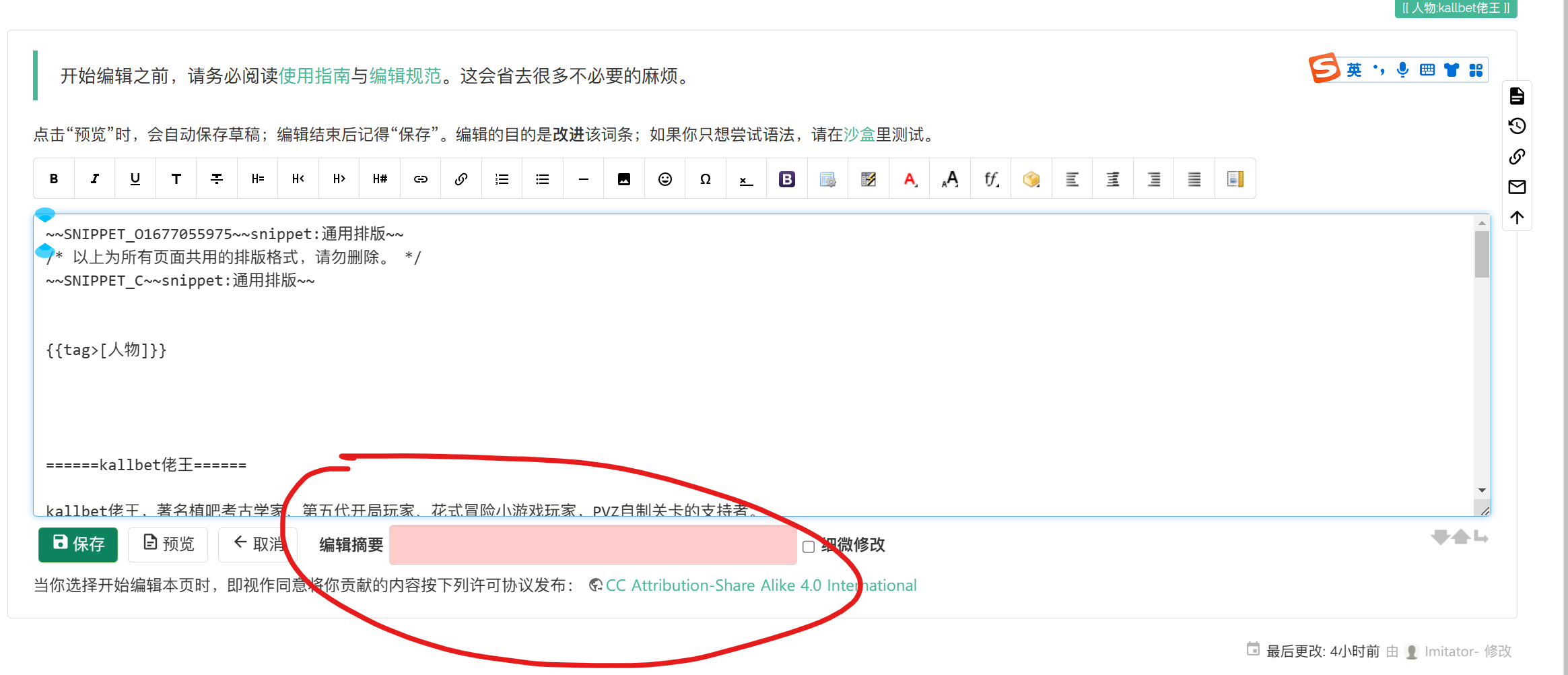Open the font size dropdown

coord(950,179)
